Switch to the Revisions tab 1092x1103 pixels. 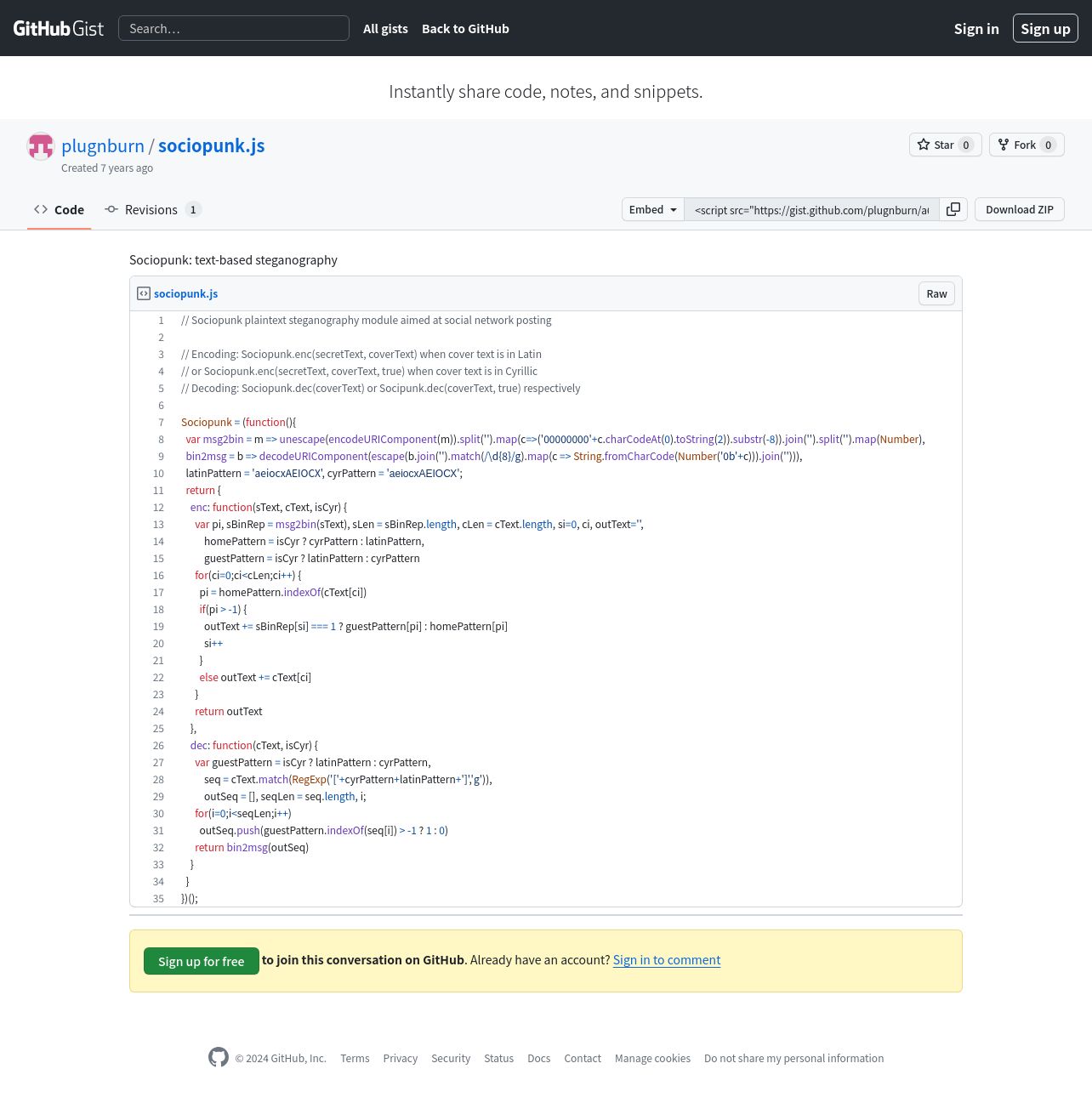152,209
